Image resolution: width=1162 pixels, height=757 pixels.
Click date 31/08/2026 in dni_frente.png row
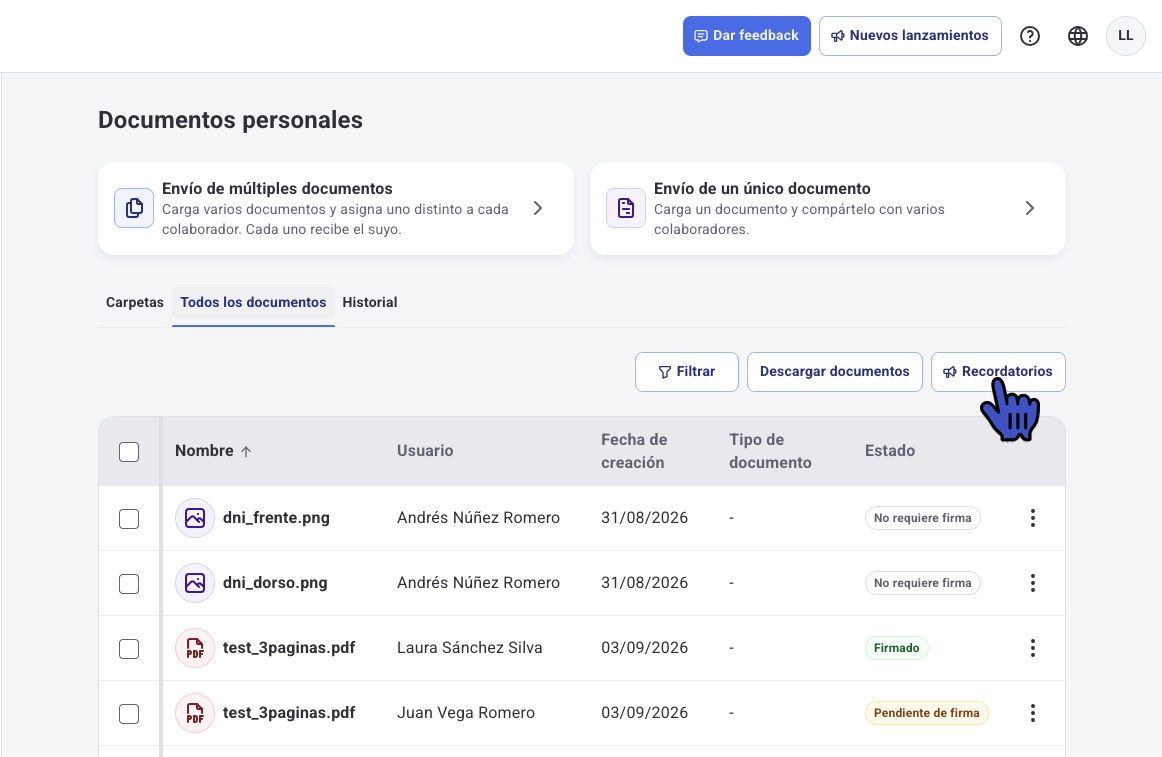coord(644,518)
